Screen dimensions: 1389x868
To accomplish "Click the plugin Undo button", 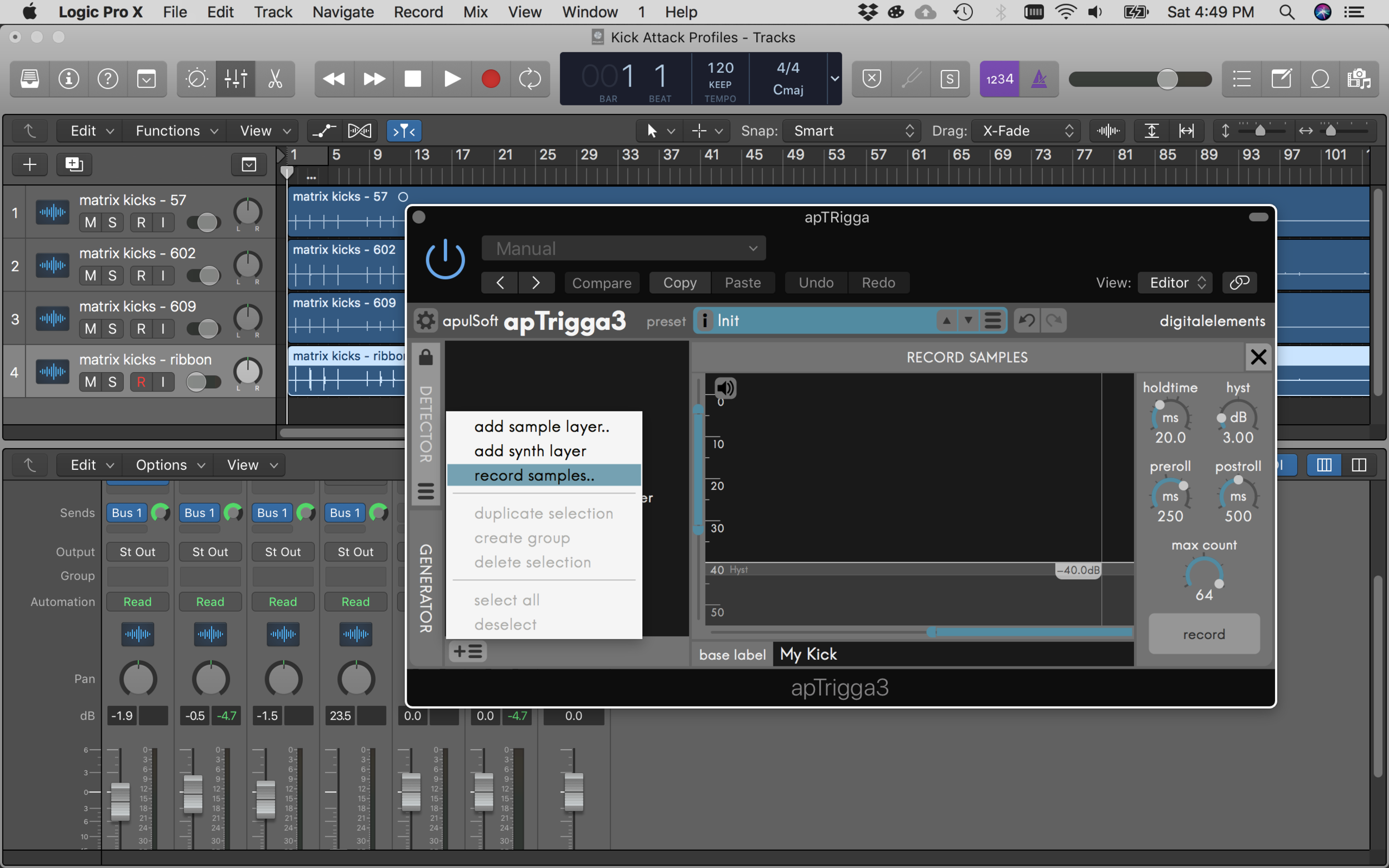I will [x=816, y=283].
